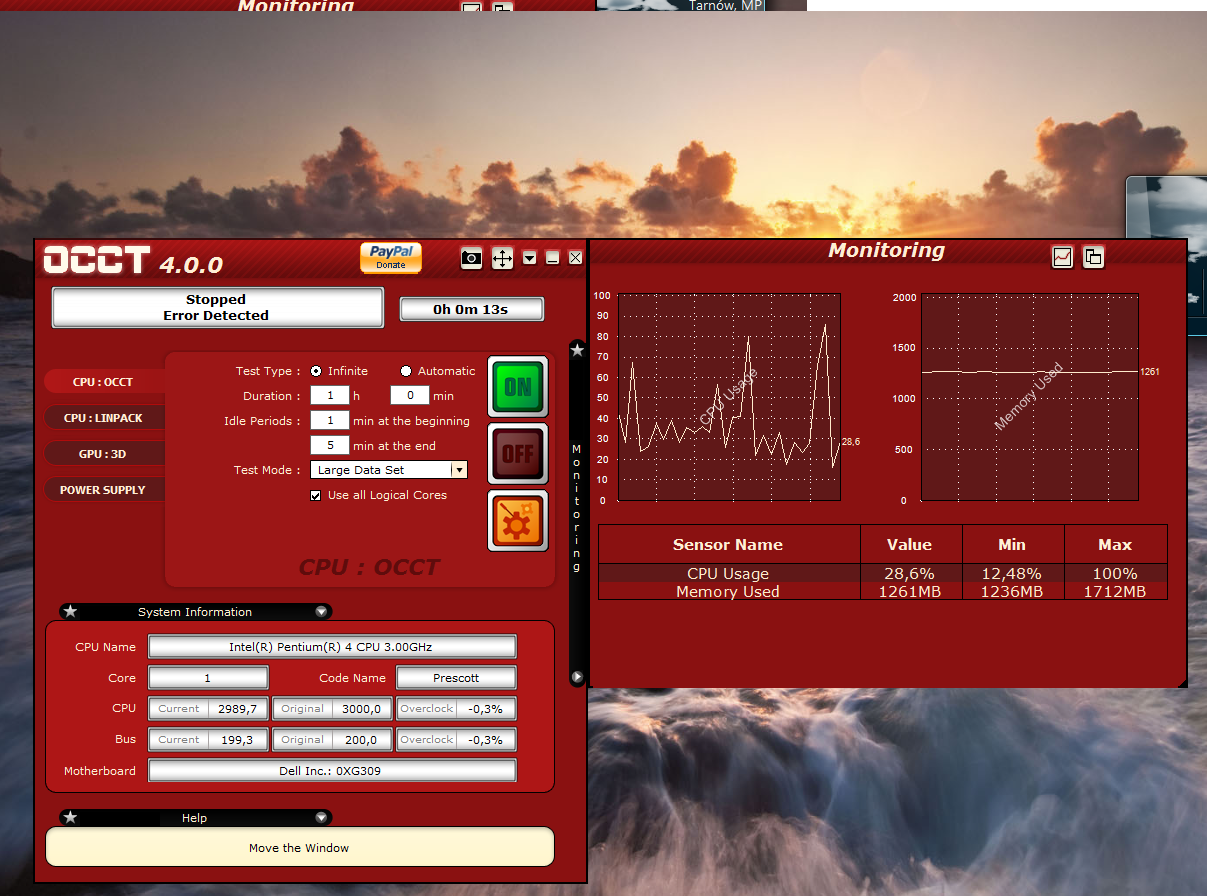Switch to the CPU : LINPACK tab
Screen dimensions: 1207x896
coord(104,418)
